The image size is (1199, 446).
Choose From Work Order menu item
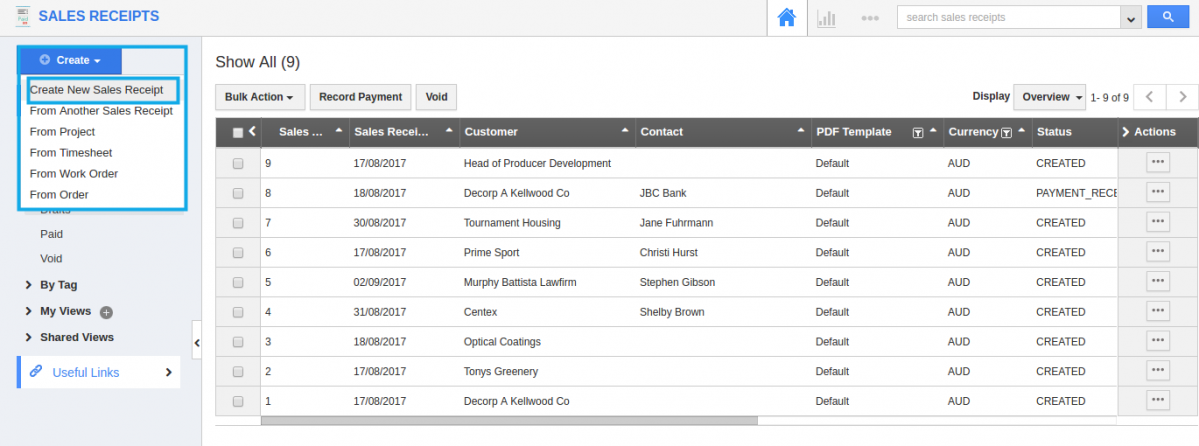pos(74,174)
